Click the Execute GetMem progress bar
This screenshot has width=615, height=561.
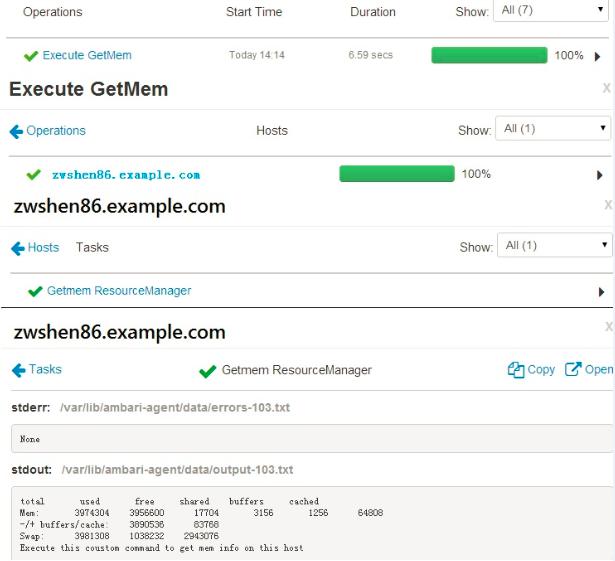click(489, 55)
